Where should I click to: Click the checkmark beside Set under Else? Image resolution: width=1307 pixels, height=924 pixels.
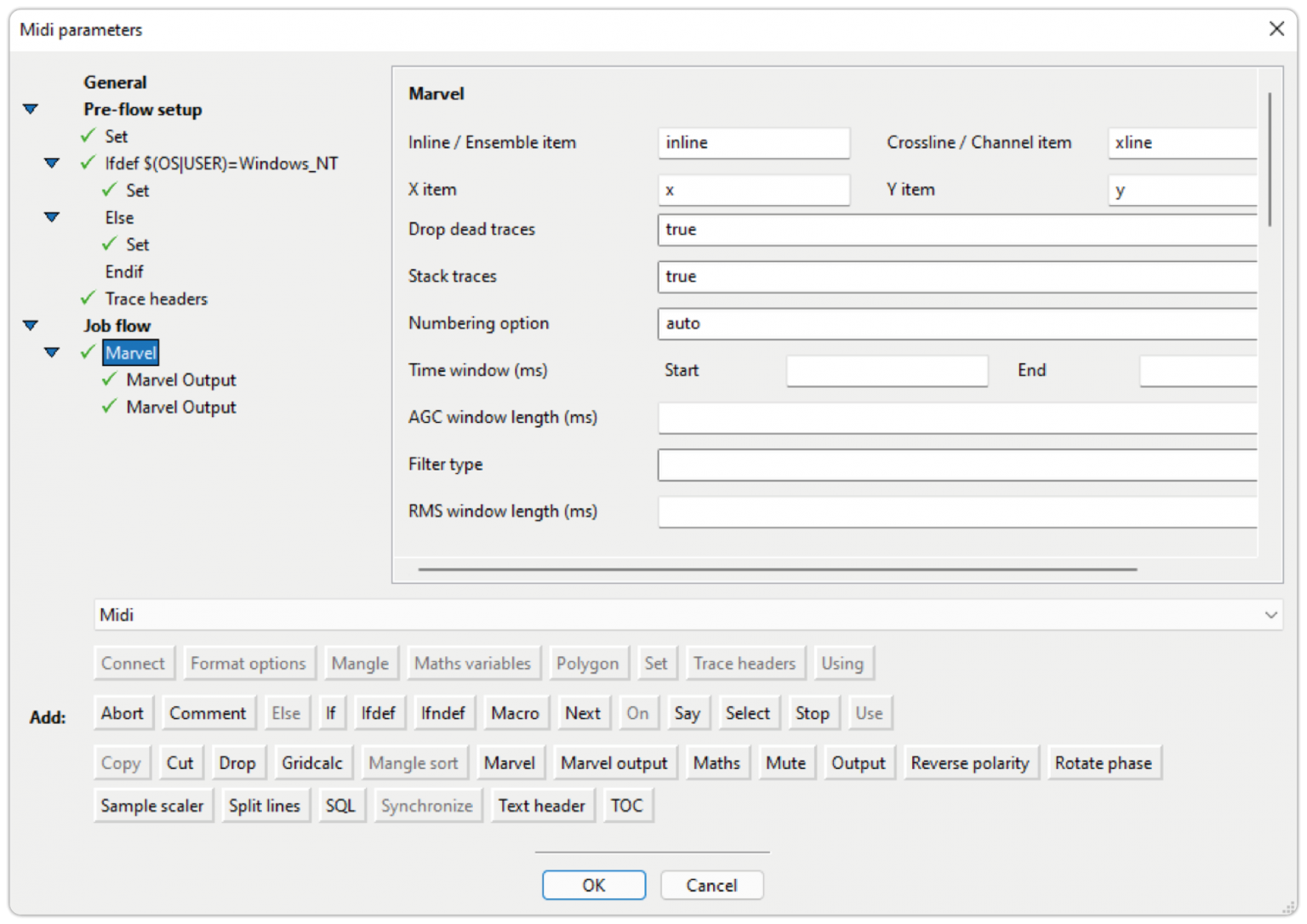(109, 244)
